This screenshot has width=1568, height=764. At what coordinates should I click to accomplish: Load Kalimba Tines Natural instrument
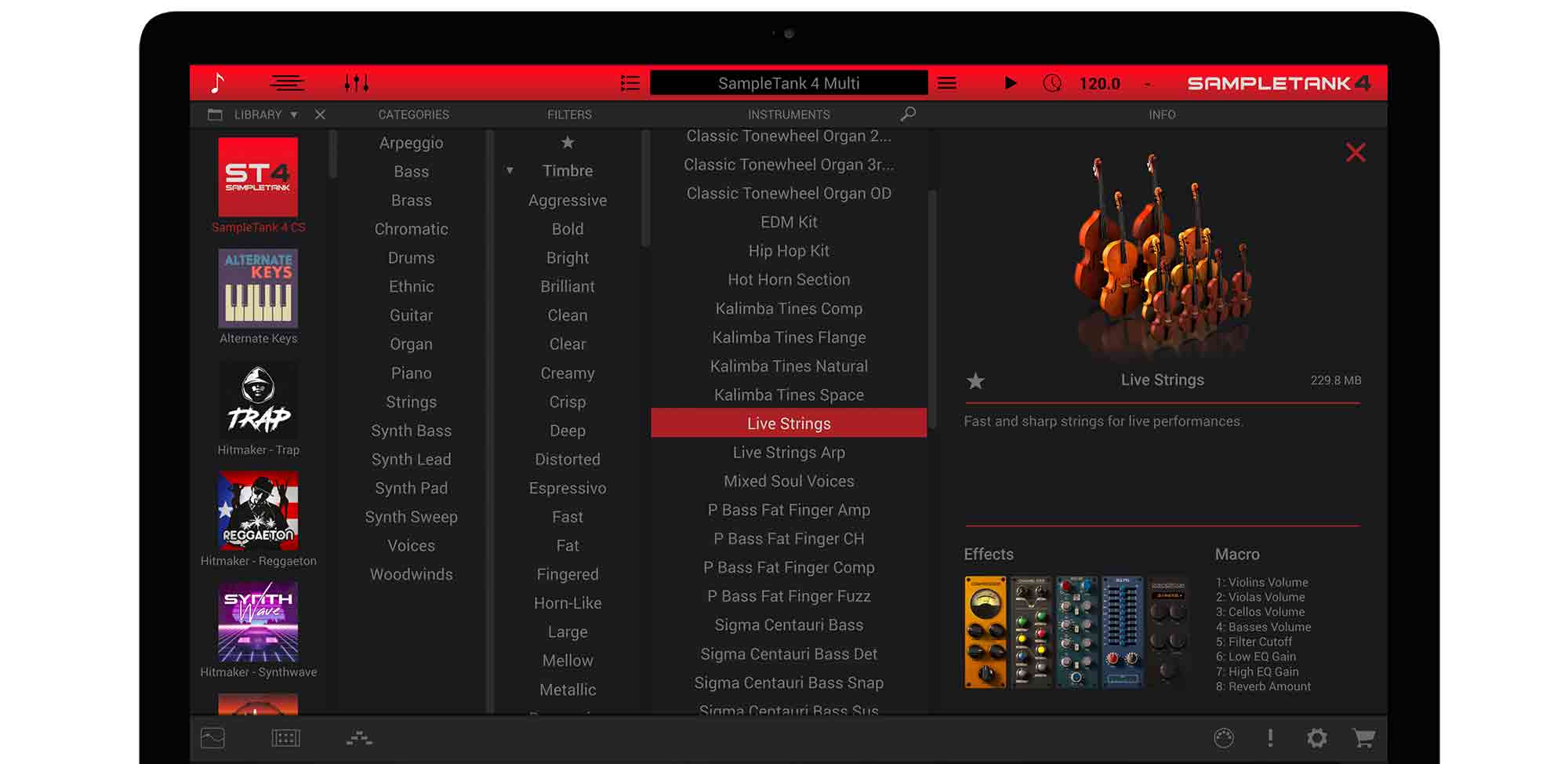click(789, 366)
